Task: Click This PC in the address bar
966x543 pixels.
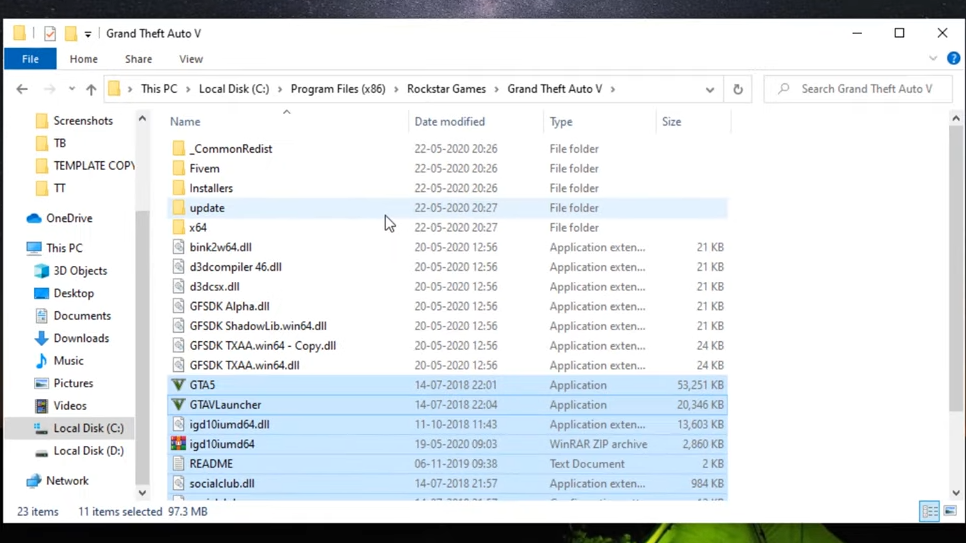Action: click(x=159, y=89)
